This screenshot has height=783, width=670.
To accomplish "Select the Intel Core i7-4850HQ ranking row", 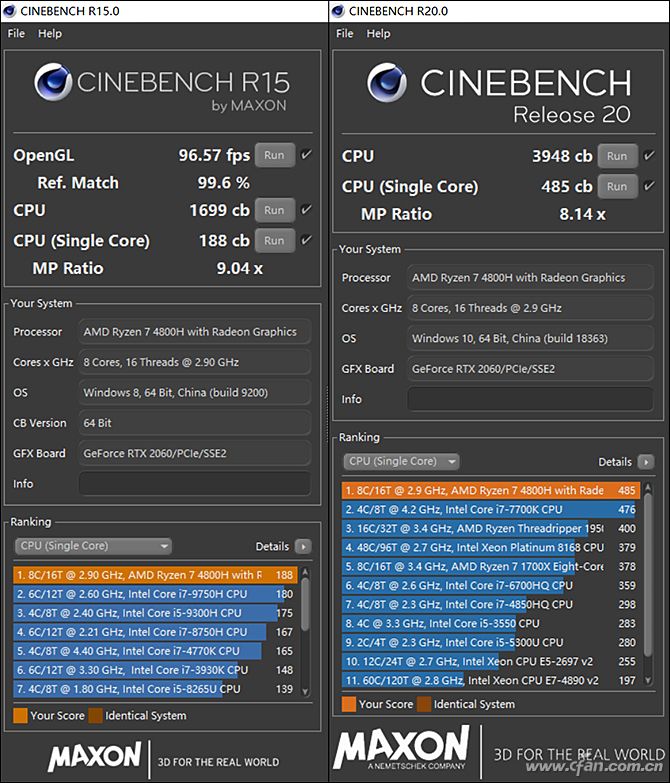I will (491, 604).
